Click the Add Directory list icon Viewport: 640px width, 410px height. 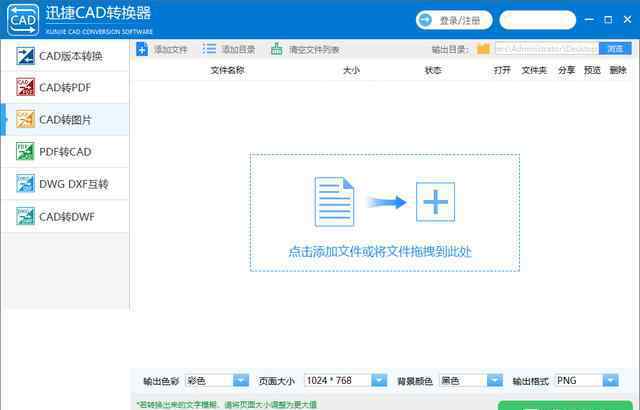[209, 49]
